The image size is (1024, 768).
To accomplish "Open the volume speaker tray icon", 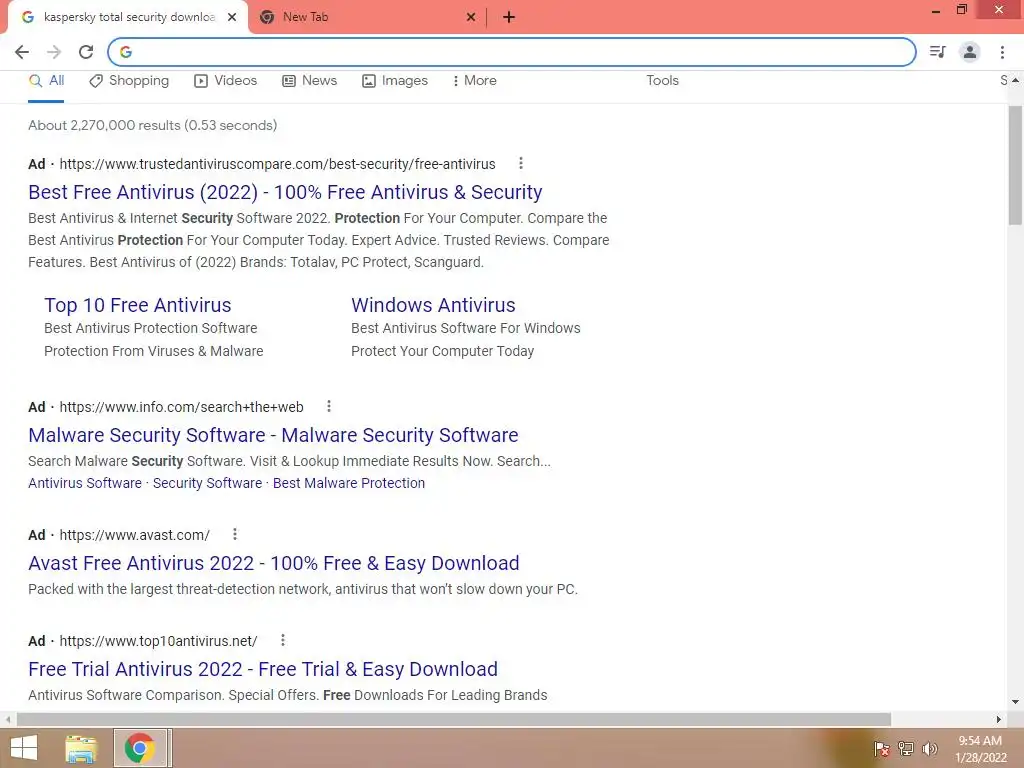I will click(x=930, y=748).
